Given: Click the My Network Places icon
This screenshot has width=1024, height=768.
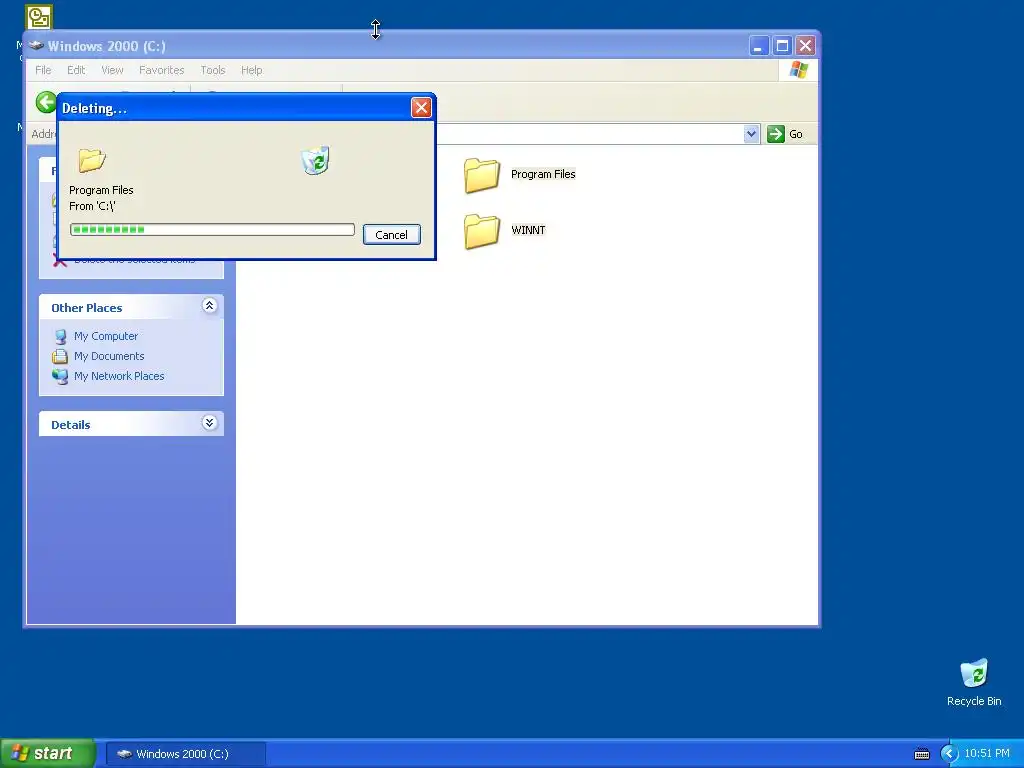Looking at the screenshot, I should [60, 377].
